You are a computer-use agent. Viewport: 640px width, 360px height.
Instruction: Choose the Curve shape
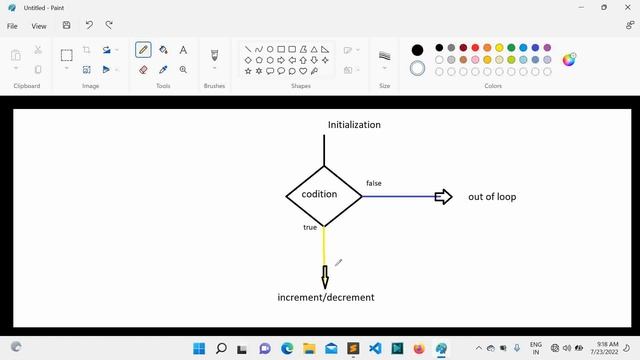[x=259, y=49]
